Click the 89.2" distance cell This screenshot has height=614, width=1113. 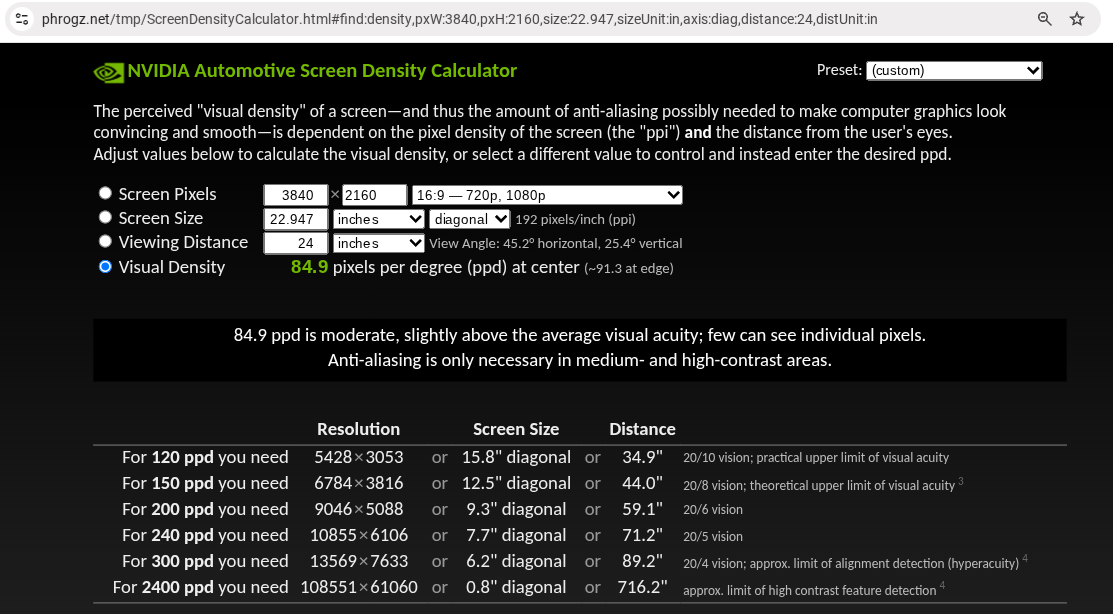(x=642, y=561)
